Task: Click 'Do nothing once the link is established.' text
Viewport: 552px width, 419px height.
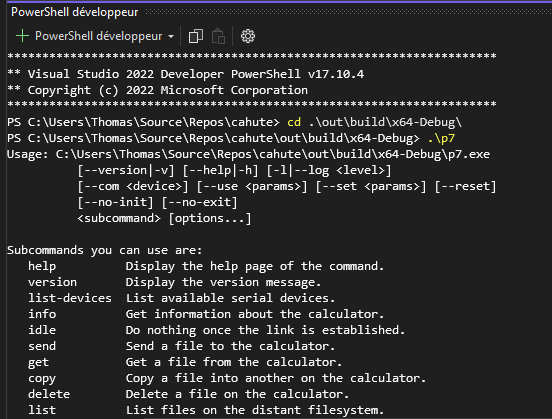Action: tap(265, 330)
